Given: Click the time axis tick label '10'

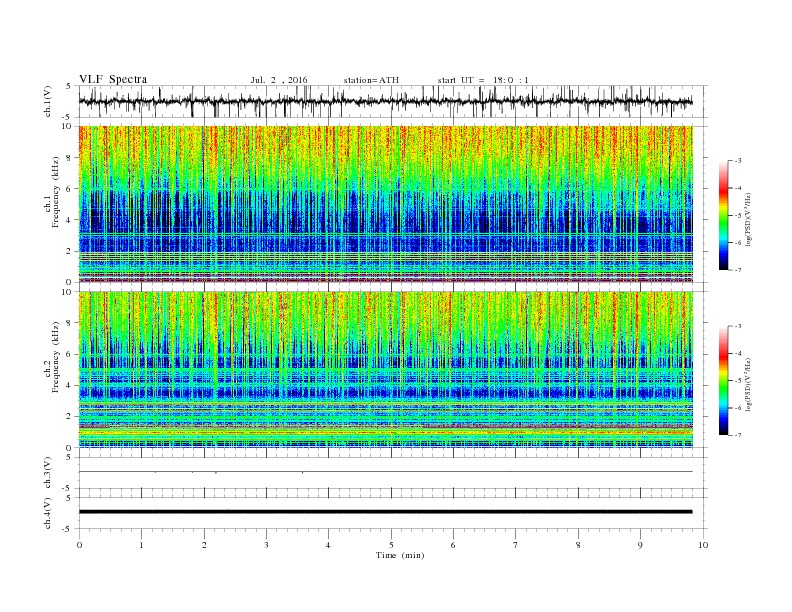Looking at the screenshot, I should pyautogui.click(x=703, y=545).
